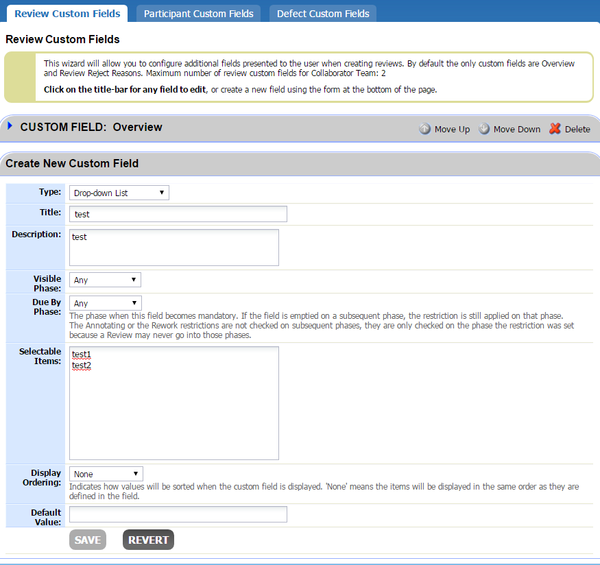The width and height of the screenshot is (600, 565).
Task: Click the red X Delete icon
Action: [555, 129]
